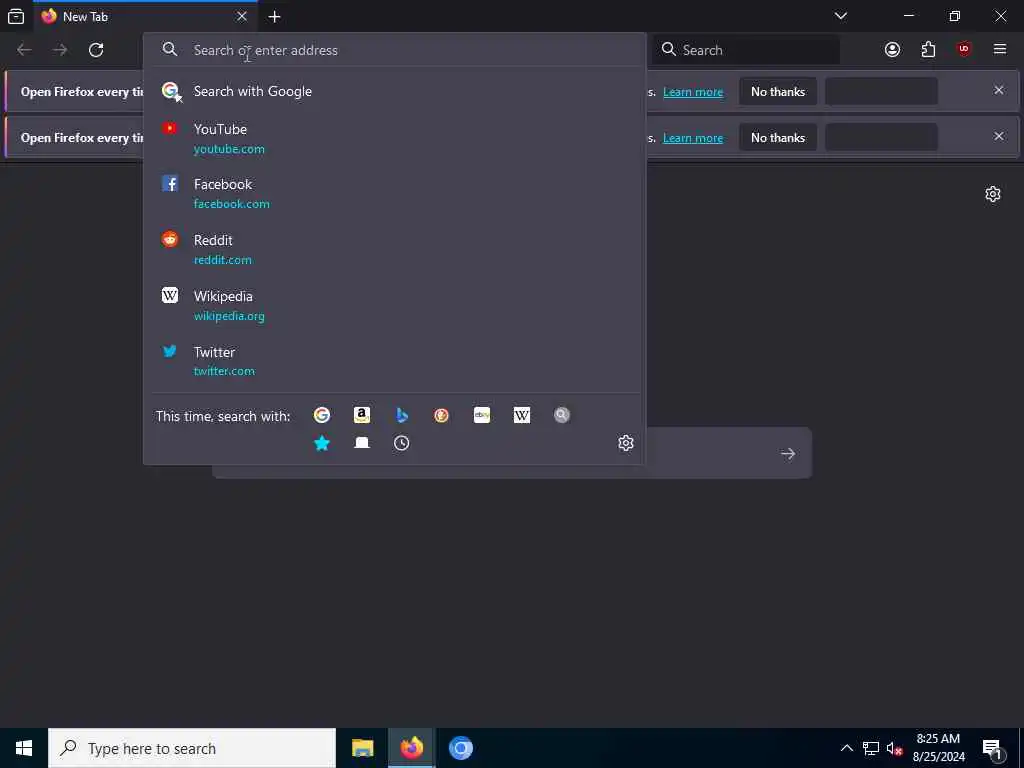Click blank button beside first No thanks
1024x768 pixels.
coord(882,91)
